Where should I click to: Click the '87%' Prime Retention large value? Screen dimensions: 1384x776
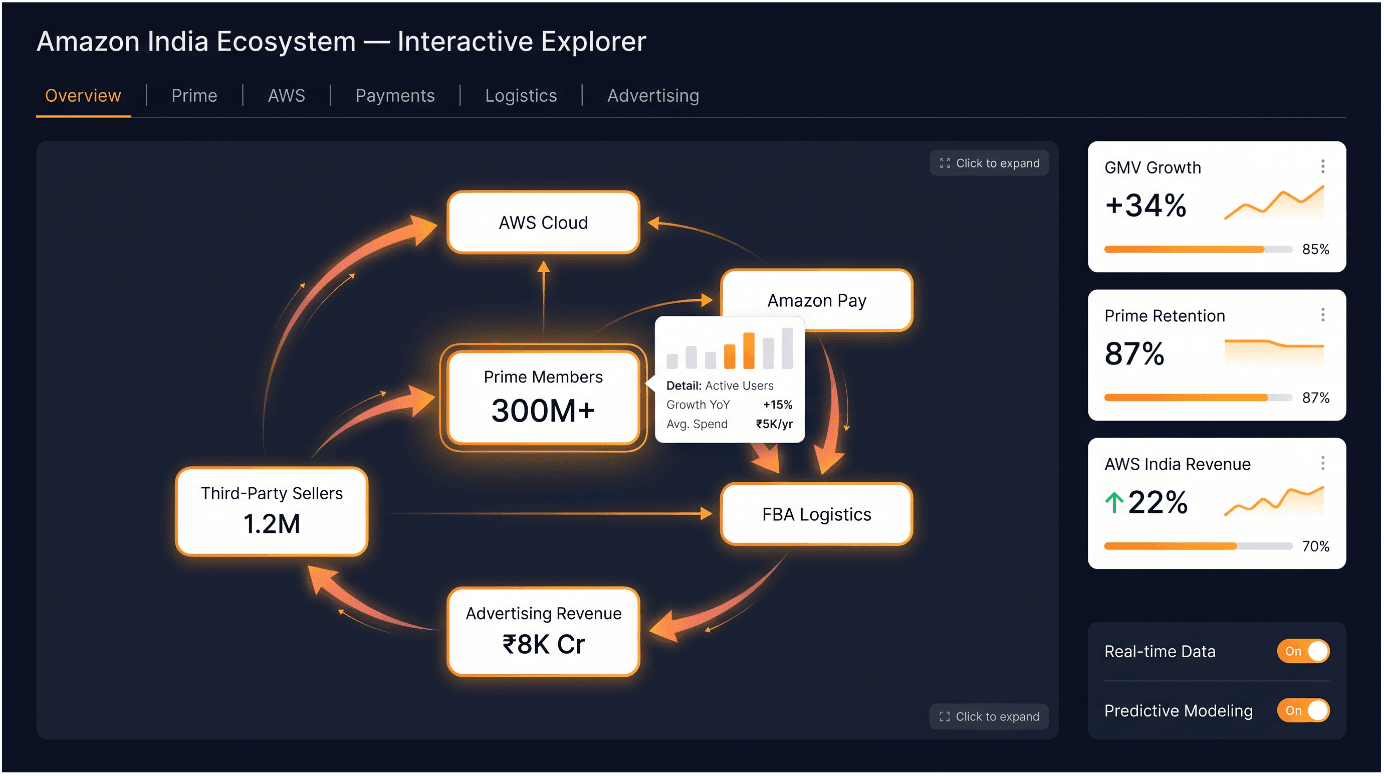1135,354
